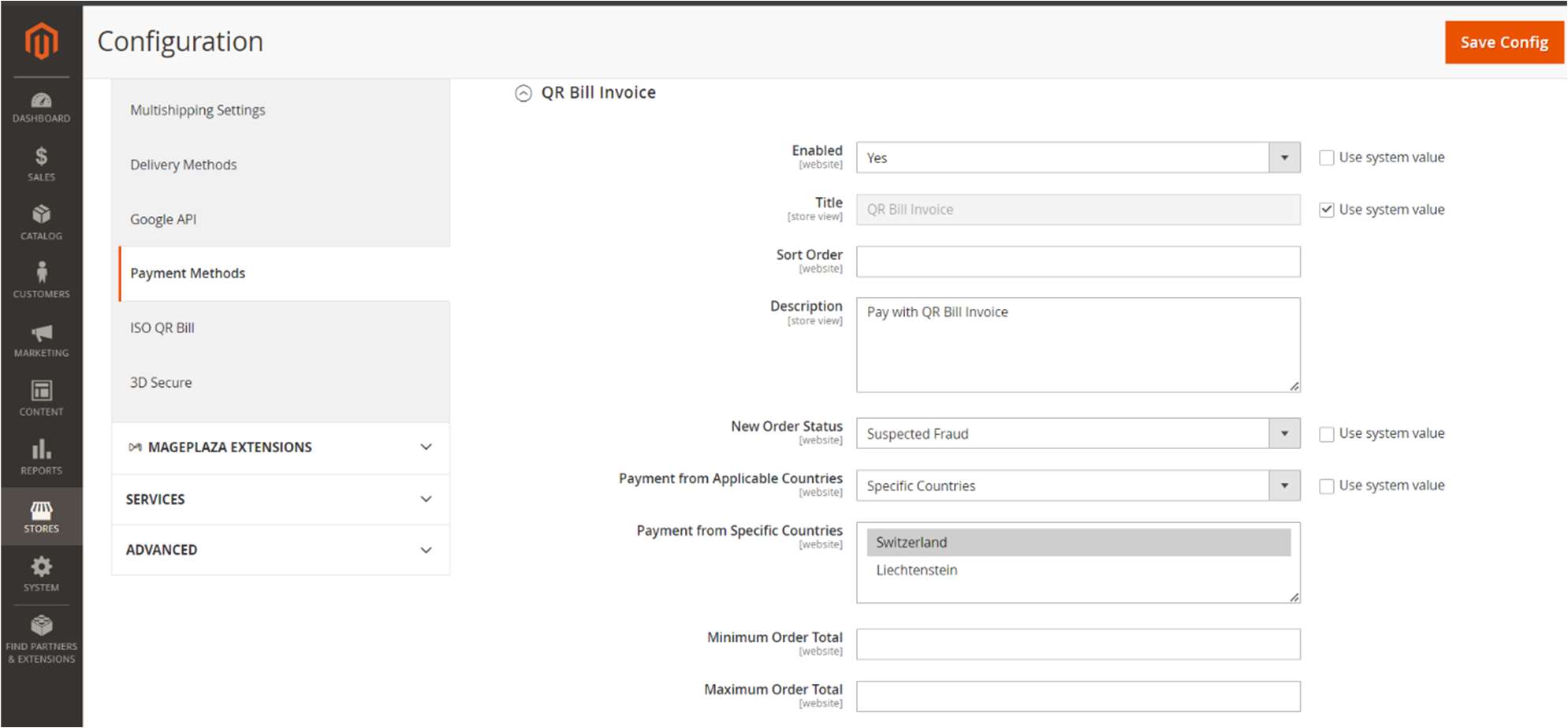
Task: Open Payment from Applicable Countries dropdown
Action: tap(1077, 485)
